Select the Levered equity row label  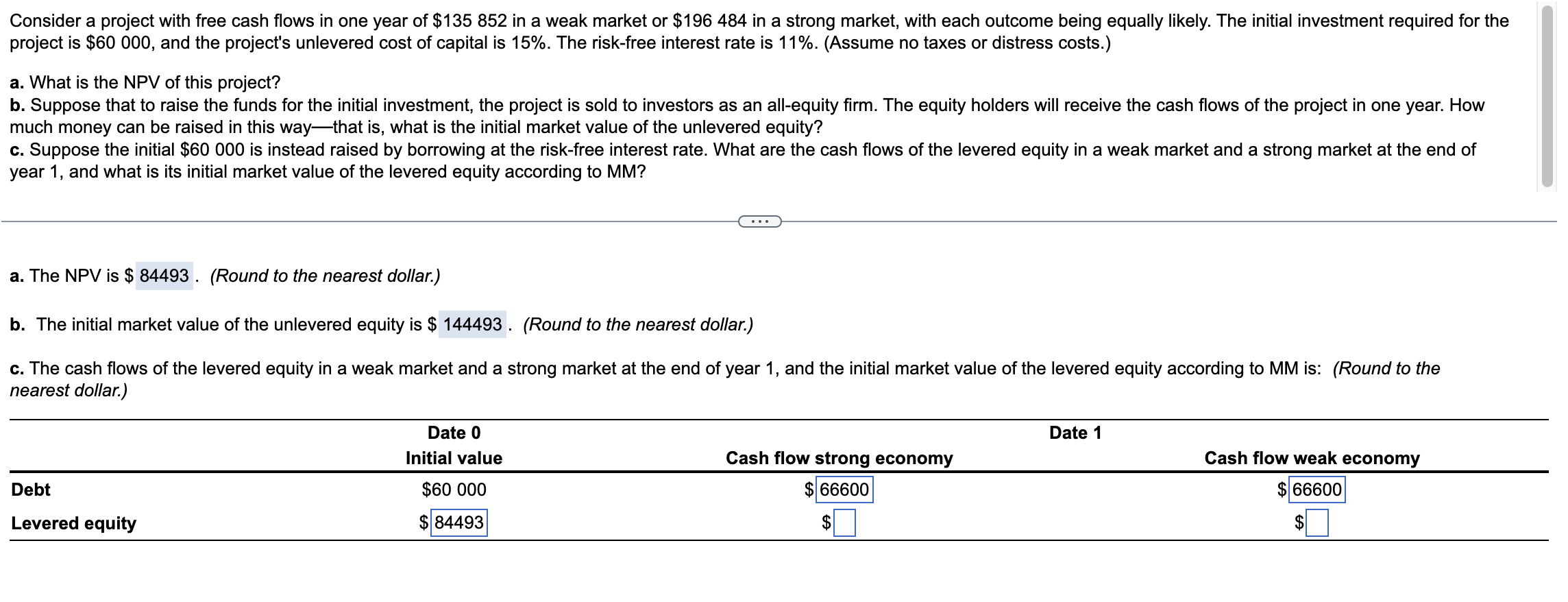[x=73, y=523]
